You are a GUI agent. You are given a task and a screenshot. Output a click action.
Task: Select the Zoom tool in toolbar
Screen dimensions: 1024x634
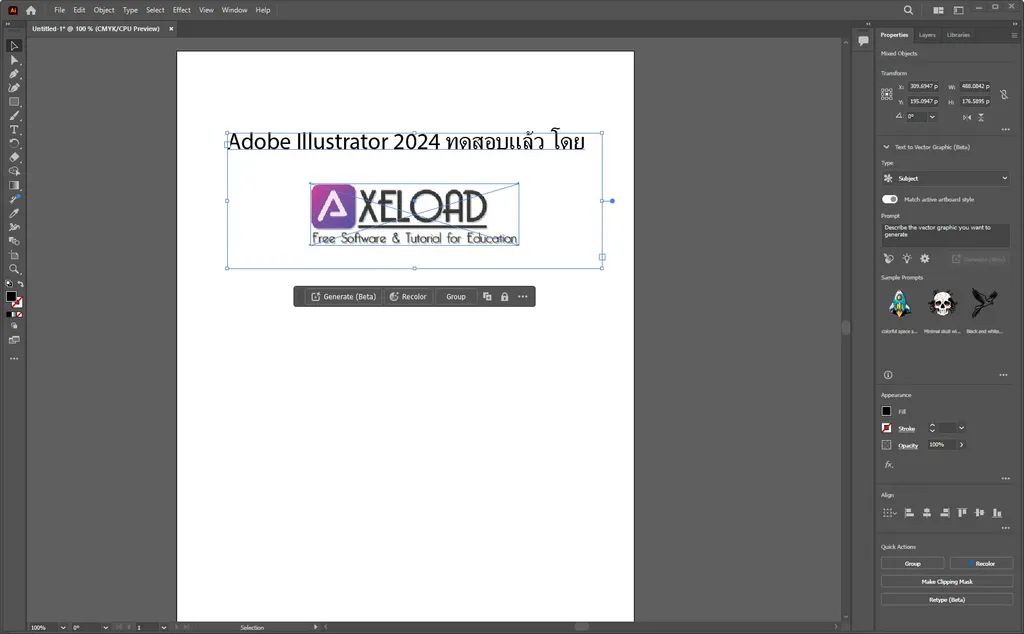click(14, 269)
